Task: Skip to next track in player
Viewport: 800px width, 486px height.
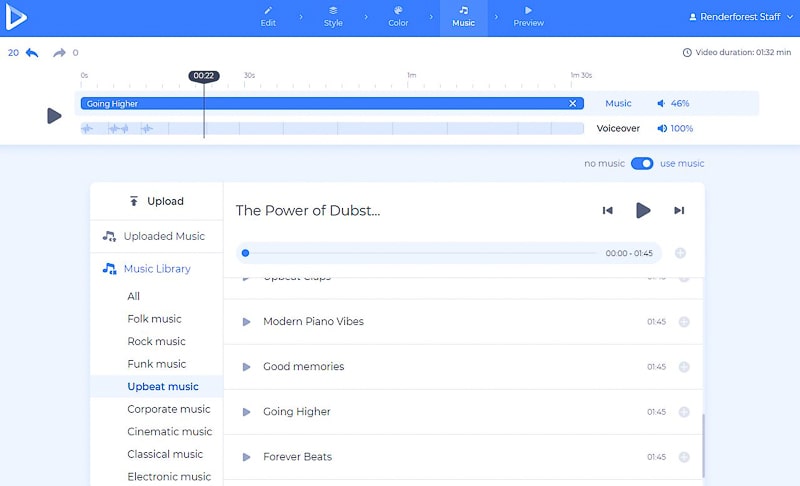Action: point(679,210)
